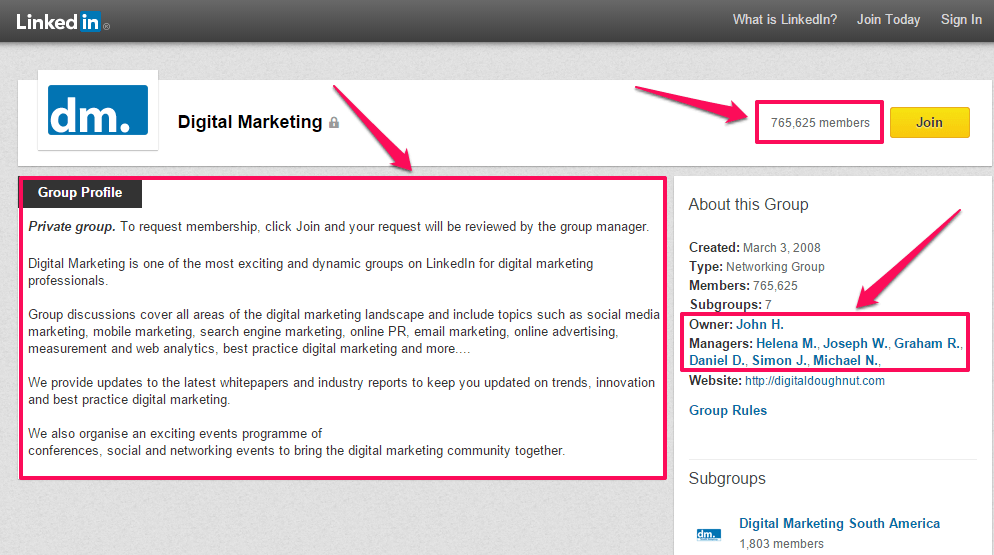This screenshot has height=555, width=994.
Task: Visit the digitaldoughnut.com website link
Action: 815,381
